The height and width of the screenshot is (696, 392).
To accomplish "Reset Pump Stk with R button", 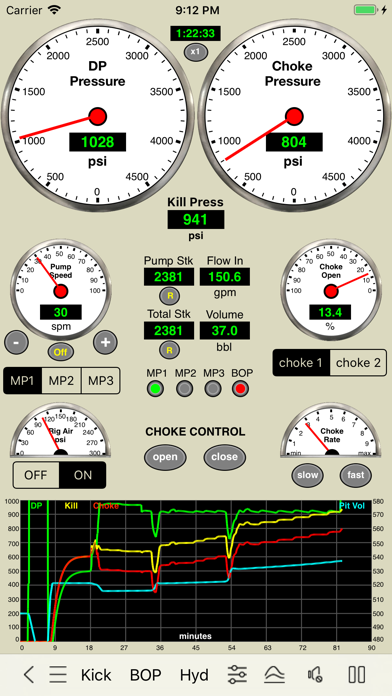I will click(x=169, y=295).
